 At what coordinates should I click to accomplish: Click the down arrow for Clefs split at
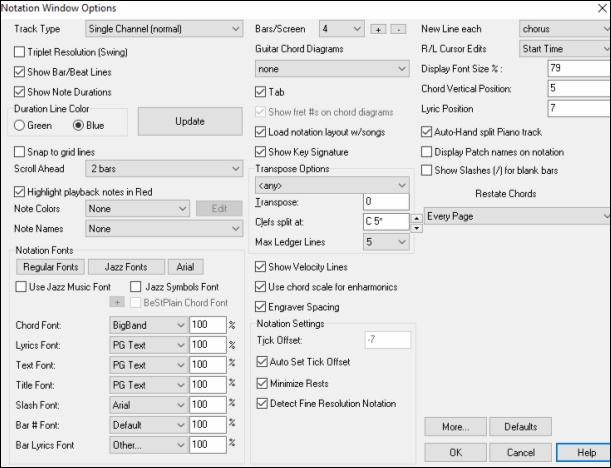pos(416,226)
